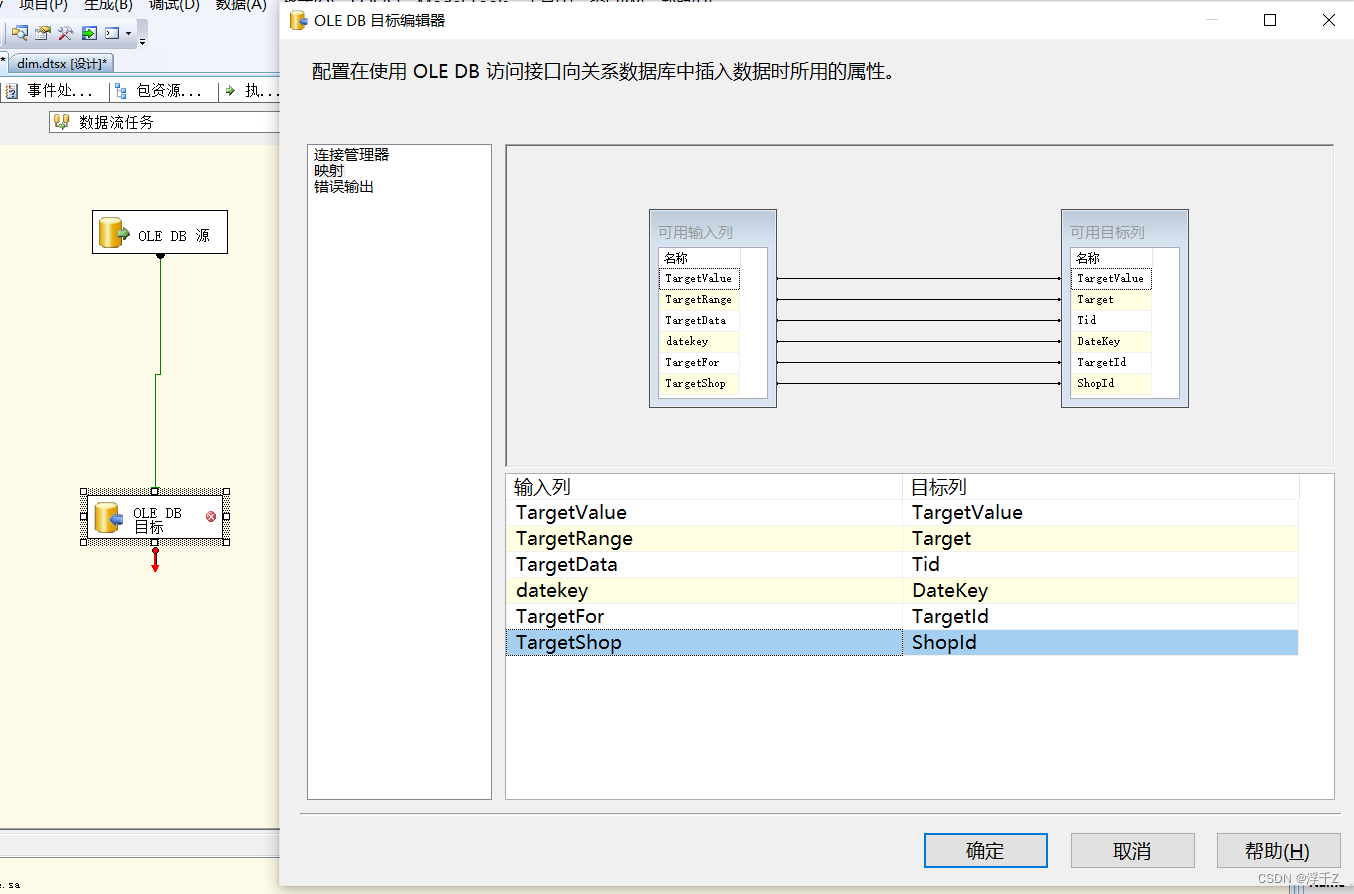This screenshot has height=894, width=1354.
Task: Select 连接管理器 page in editor
Action: click(351, 155)
